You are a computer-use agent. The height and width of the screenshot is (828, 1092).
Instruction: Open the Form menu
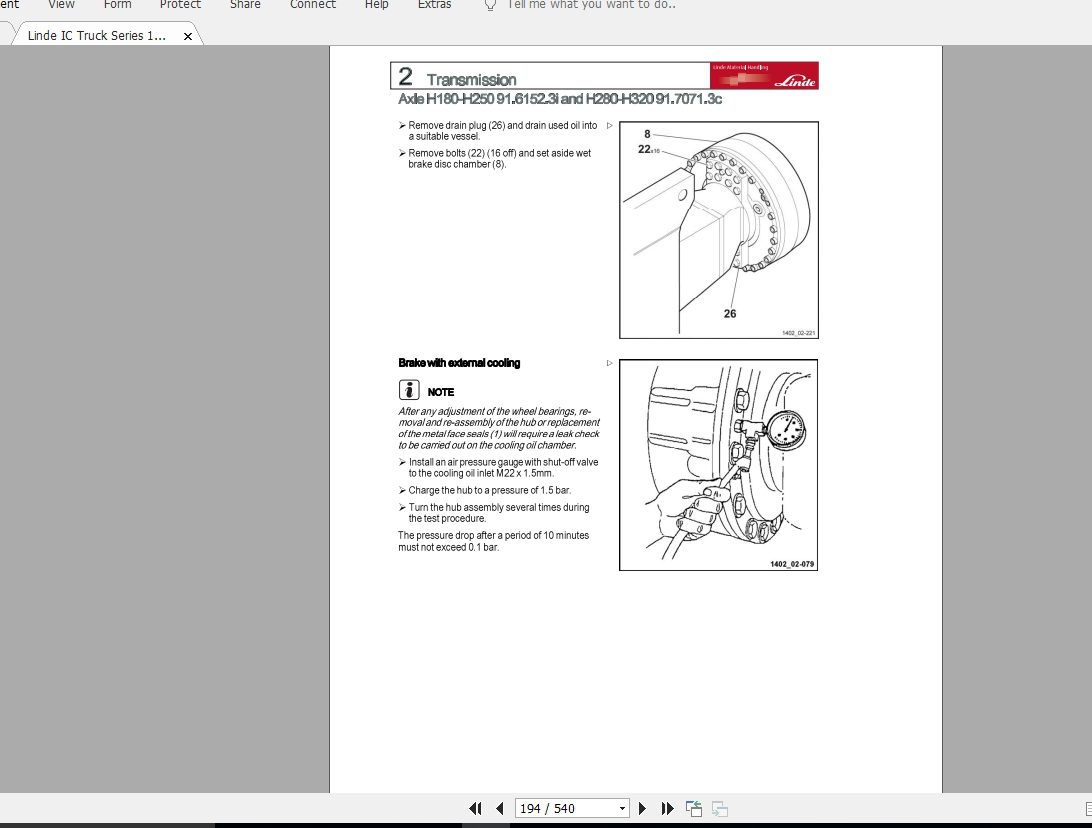pos(118,5)
